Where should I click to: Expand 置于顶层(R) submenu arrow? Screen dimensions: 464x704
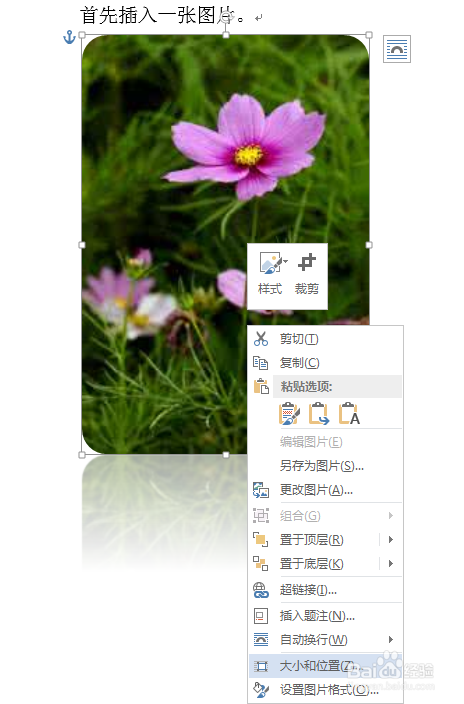(x=391, y=539)
